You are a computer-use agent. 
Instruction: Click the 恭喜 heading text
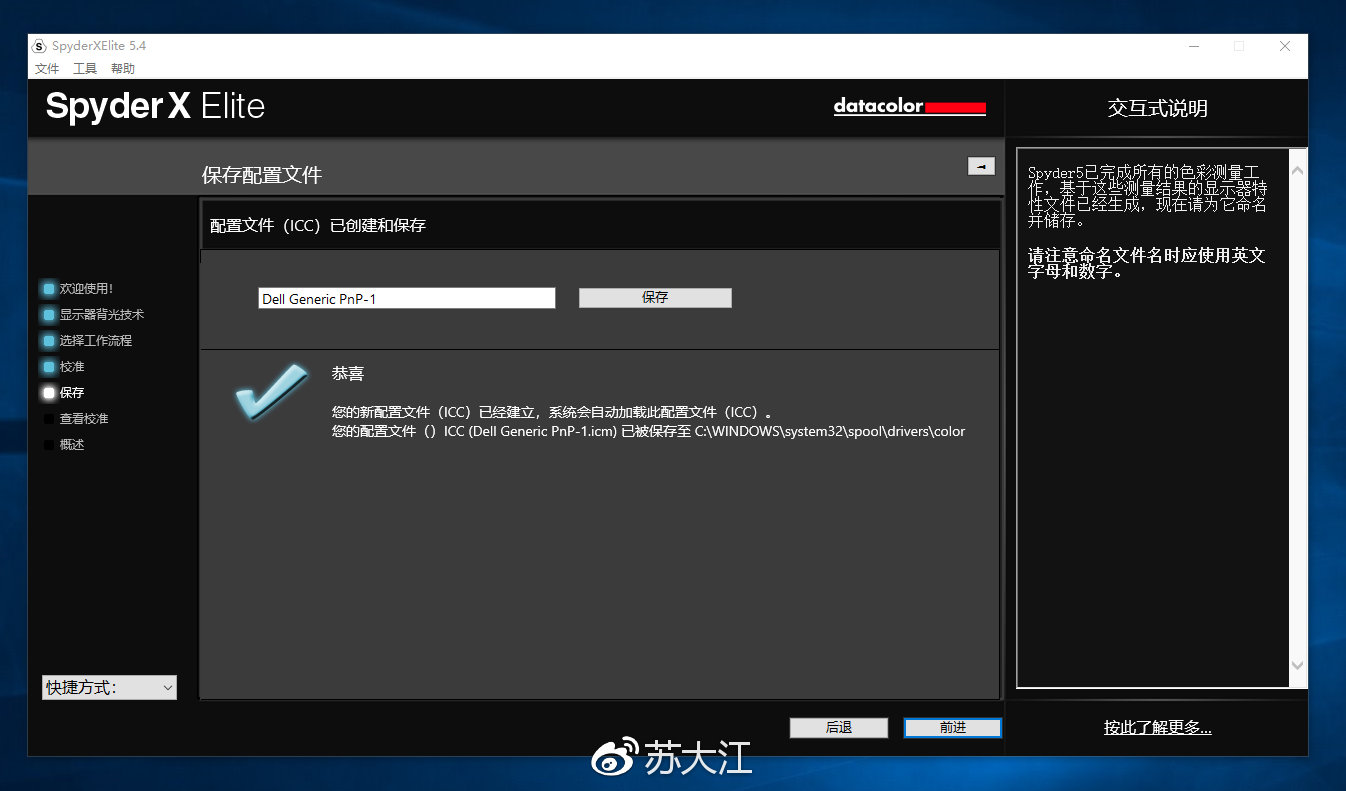(x=348, y=374)
